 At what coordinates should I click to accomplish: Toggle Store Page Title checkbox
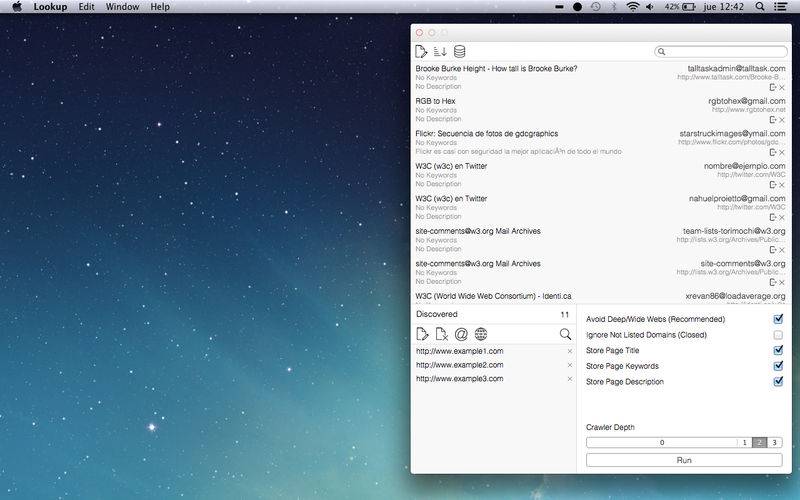778,350
